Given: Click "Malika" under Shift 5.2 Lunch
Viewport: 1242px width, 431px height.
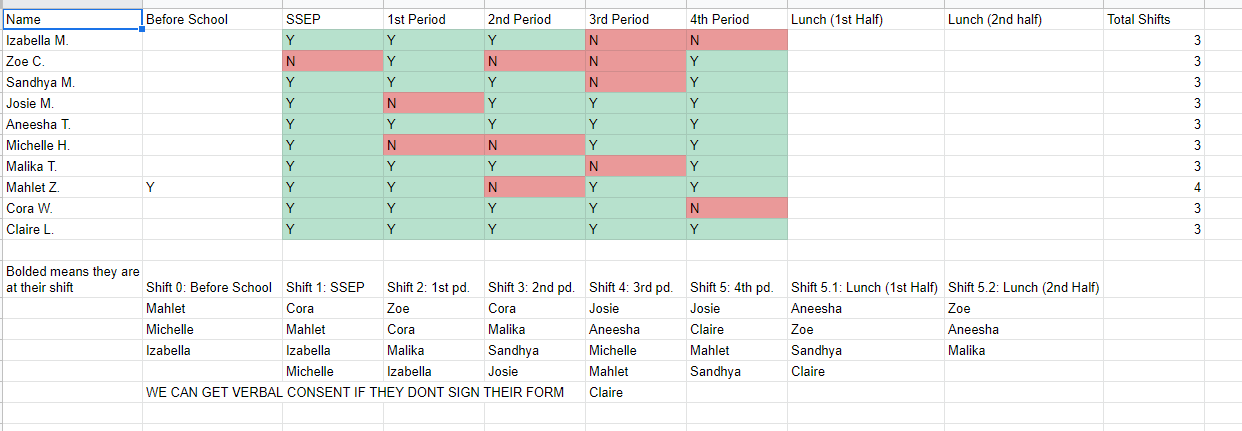Looking at the screenshot, I should [966, 350].
